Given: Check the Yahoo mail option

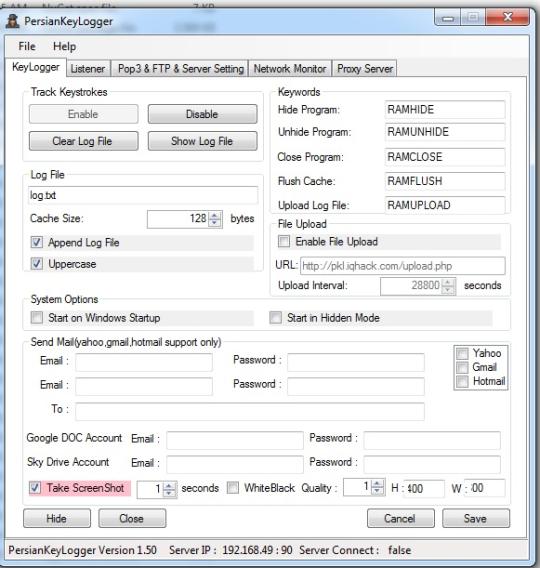Looking at the screenshot, I should (462, 353).
